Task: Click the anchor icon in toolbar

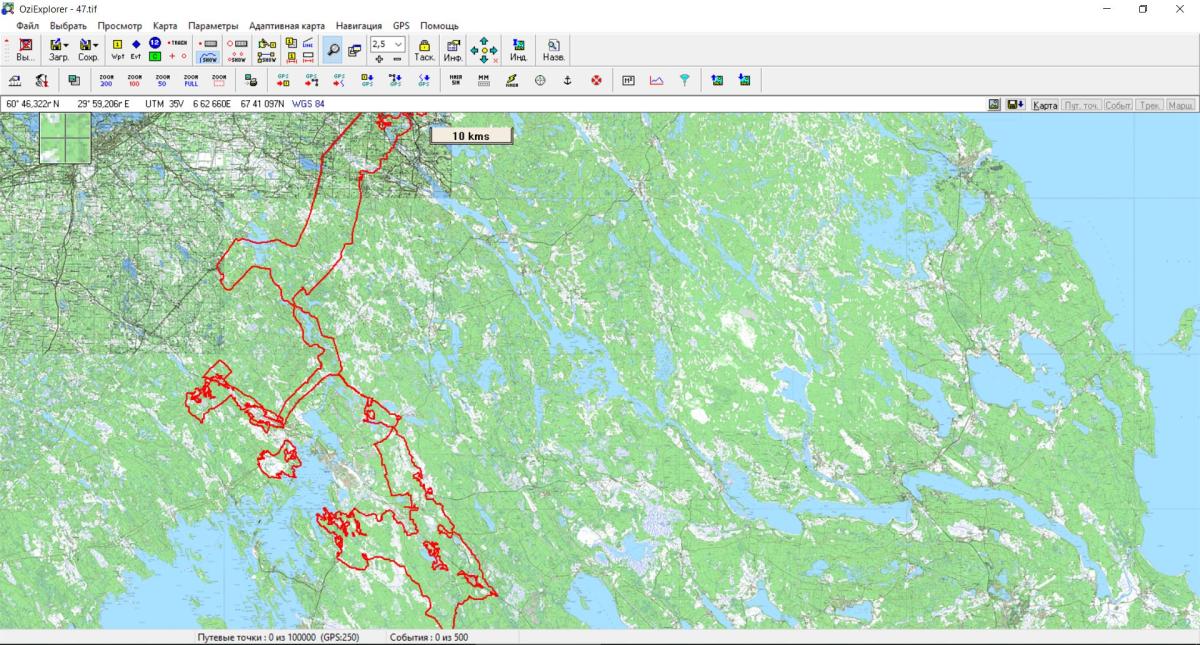Action: 568,80
